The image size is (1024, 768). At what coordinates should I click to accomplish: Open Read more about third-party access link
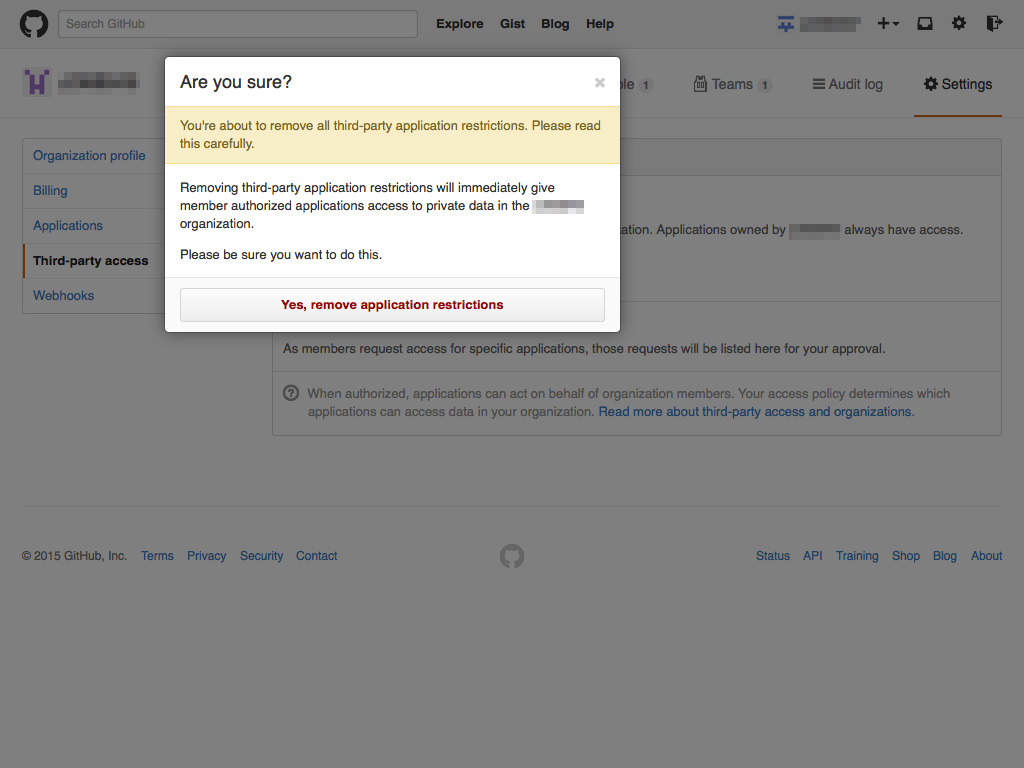click(x=755, y=411)
